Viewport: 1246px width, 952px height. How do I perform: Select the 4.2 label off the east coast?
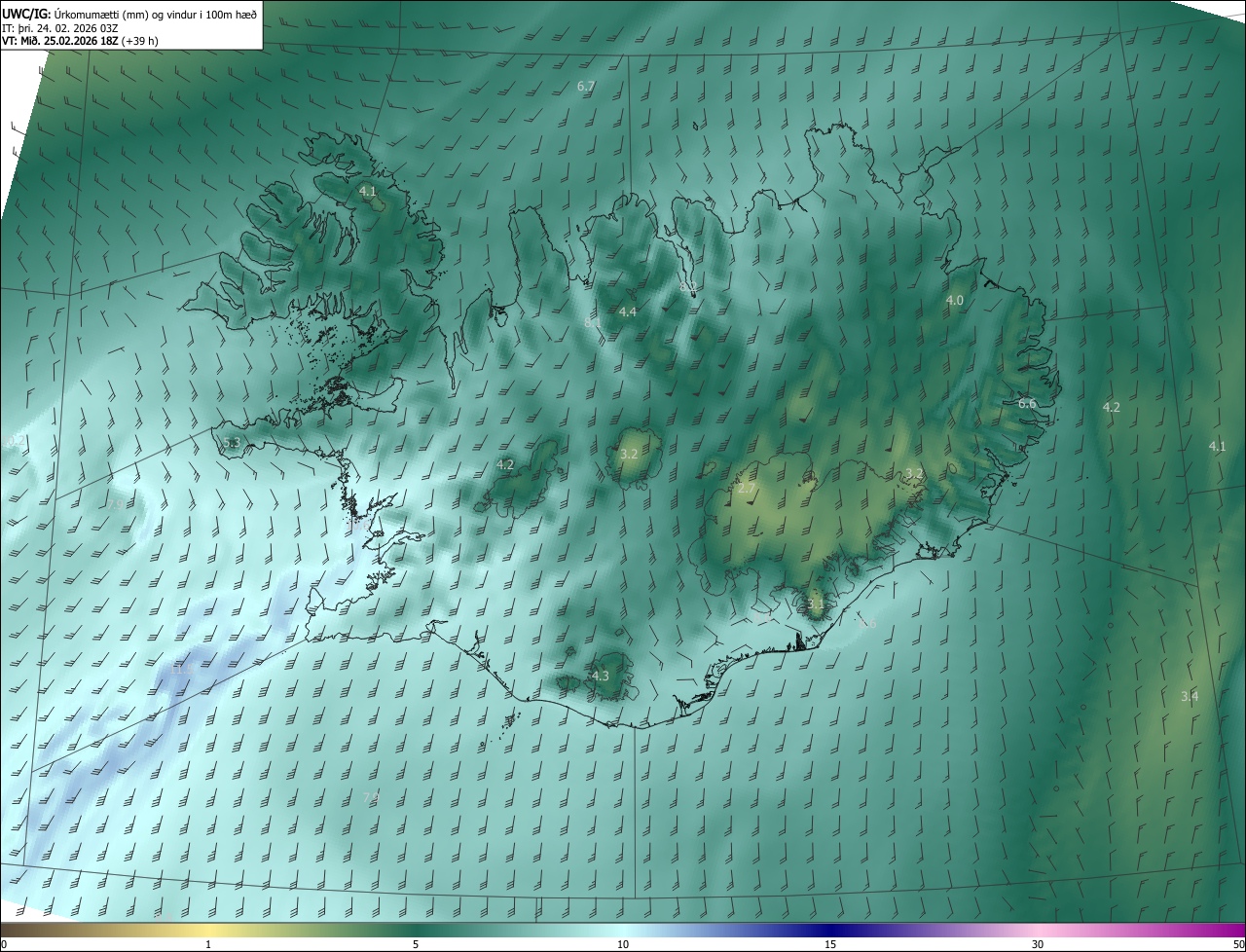point(1111,407)
